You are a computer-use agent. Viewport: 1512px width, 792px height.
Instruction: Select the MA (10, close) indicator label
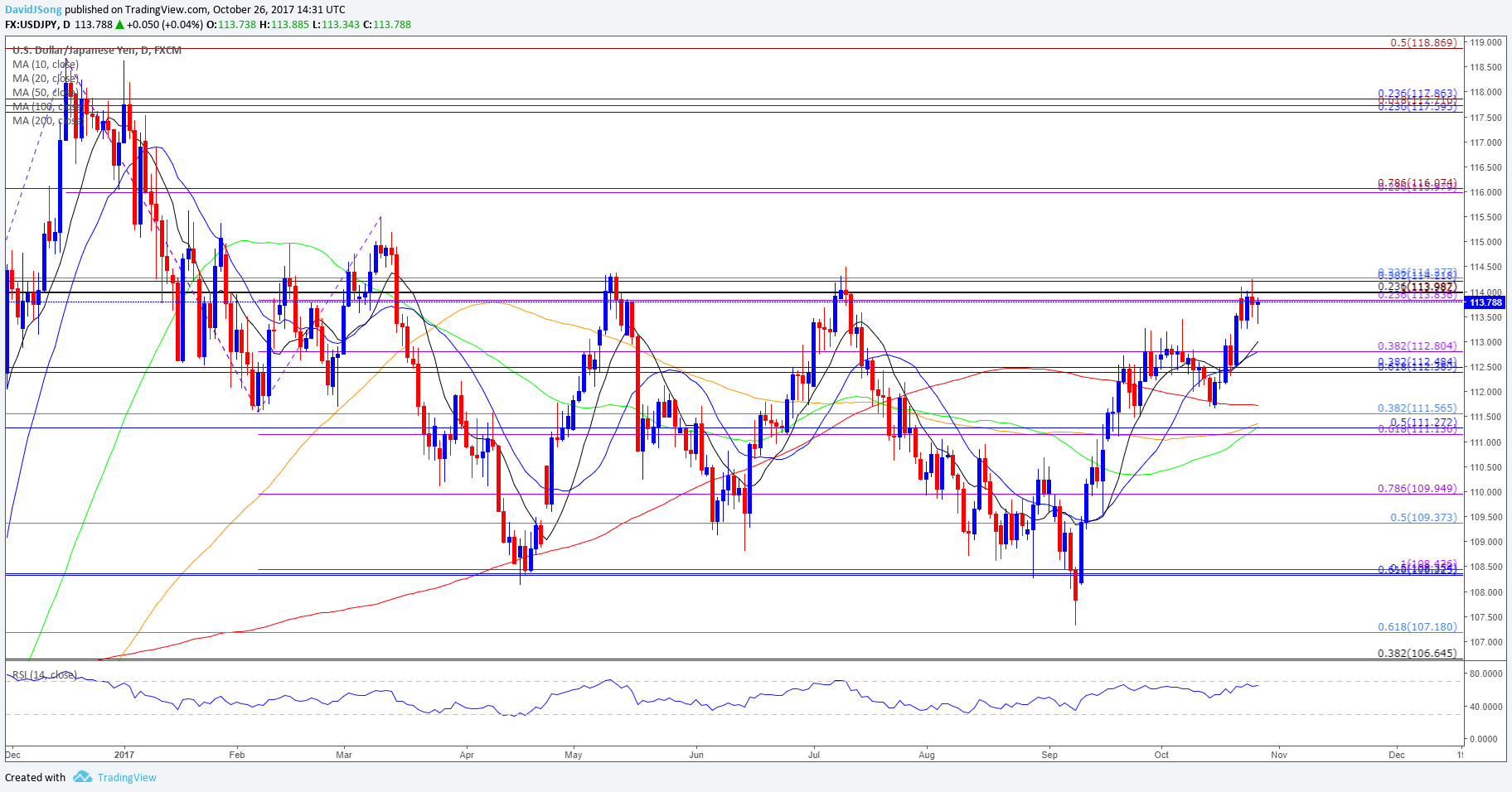tap(46, 65)
